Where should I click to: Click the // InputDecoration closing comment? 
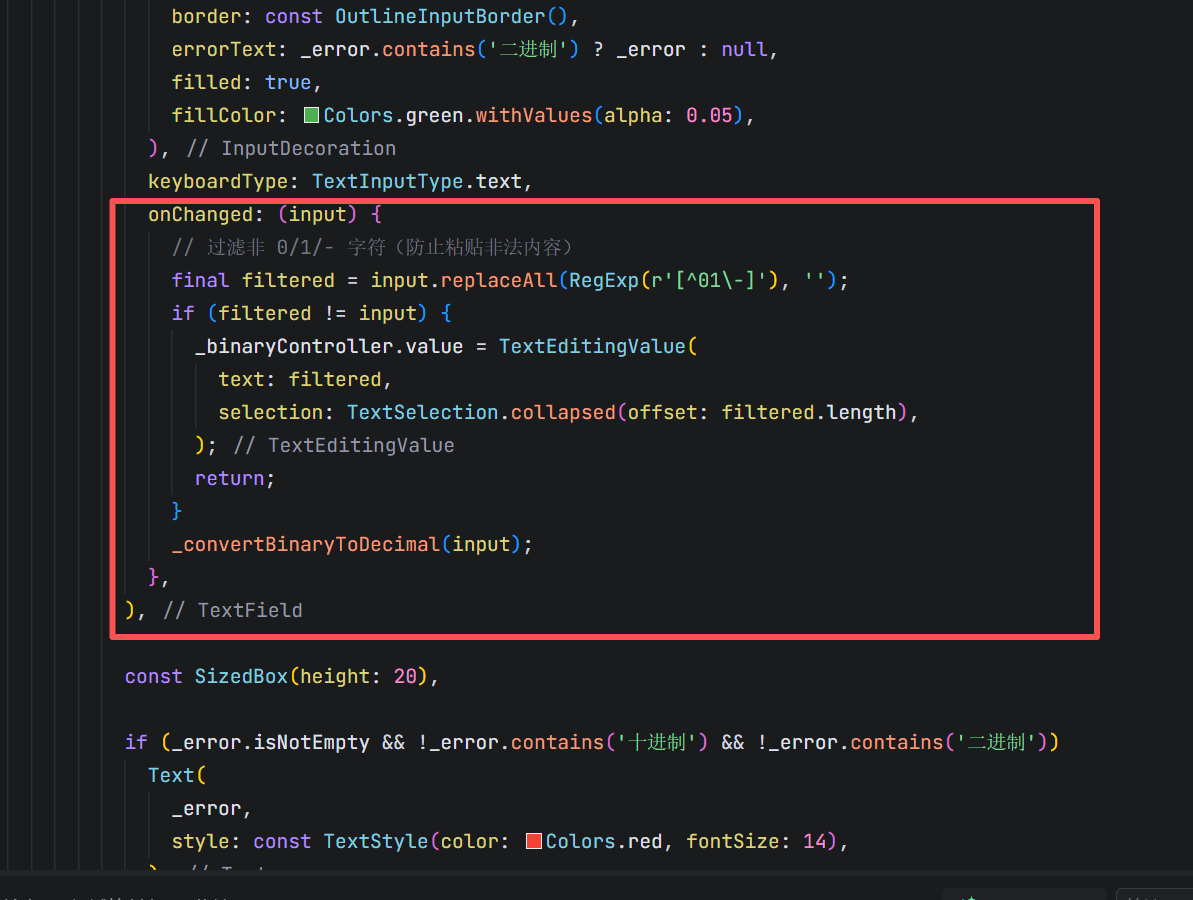point(291,148)
